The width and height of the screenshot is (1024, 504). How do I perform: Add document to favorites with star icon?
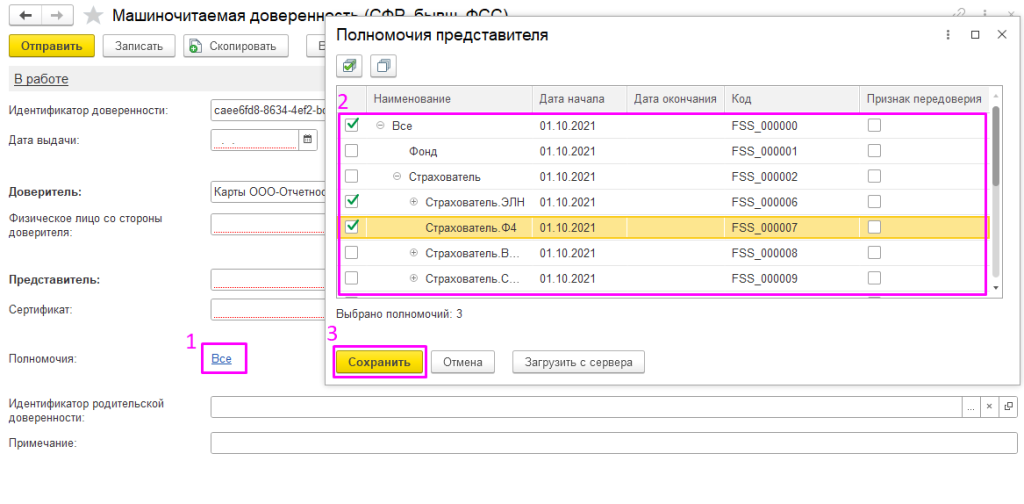tap(92, 15)
